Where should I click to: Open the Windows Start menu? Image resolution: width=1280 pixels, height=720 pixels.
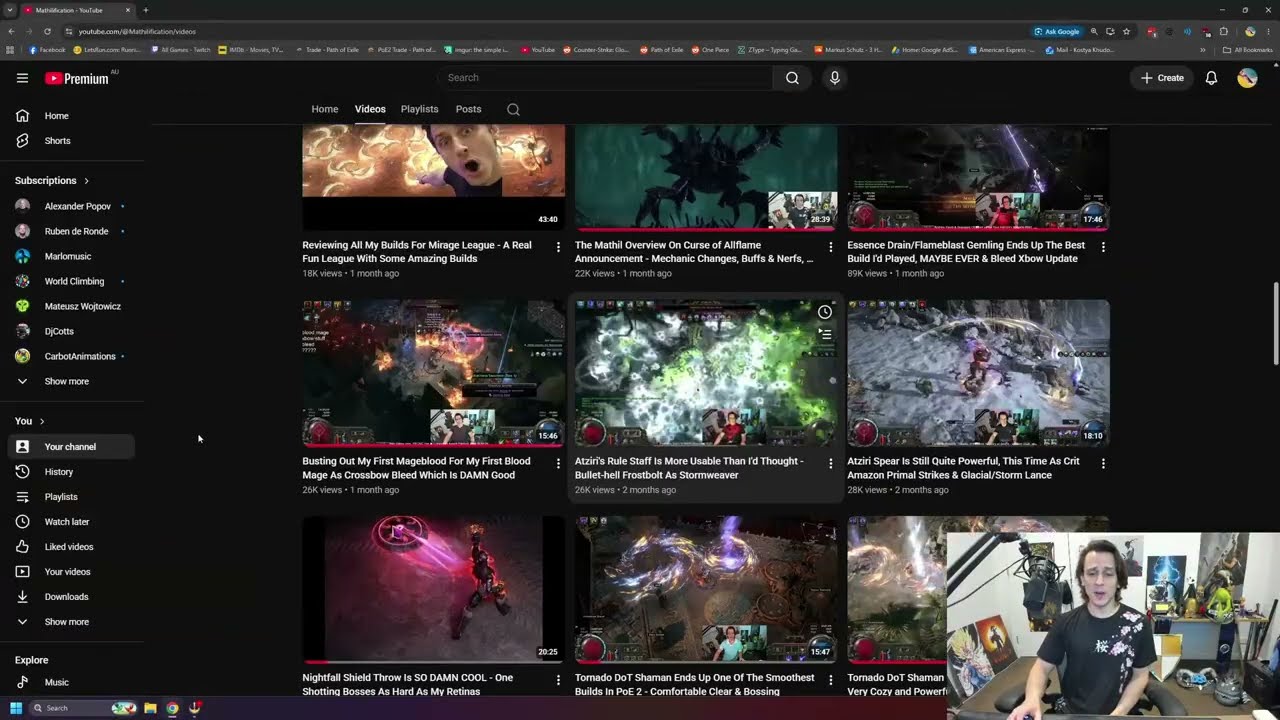point(15,708)
